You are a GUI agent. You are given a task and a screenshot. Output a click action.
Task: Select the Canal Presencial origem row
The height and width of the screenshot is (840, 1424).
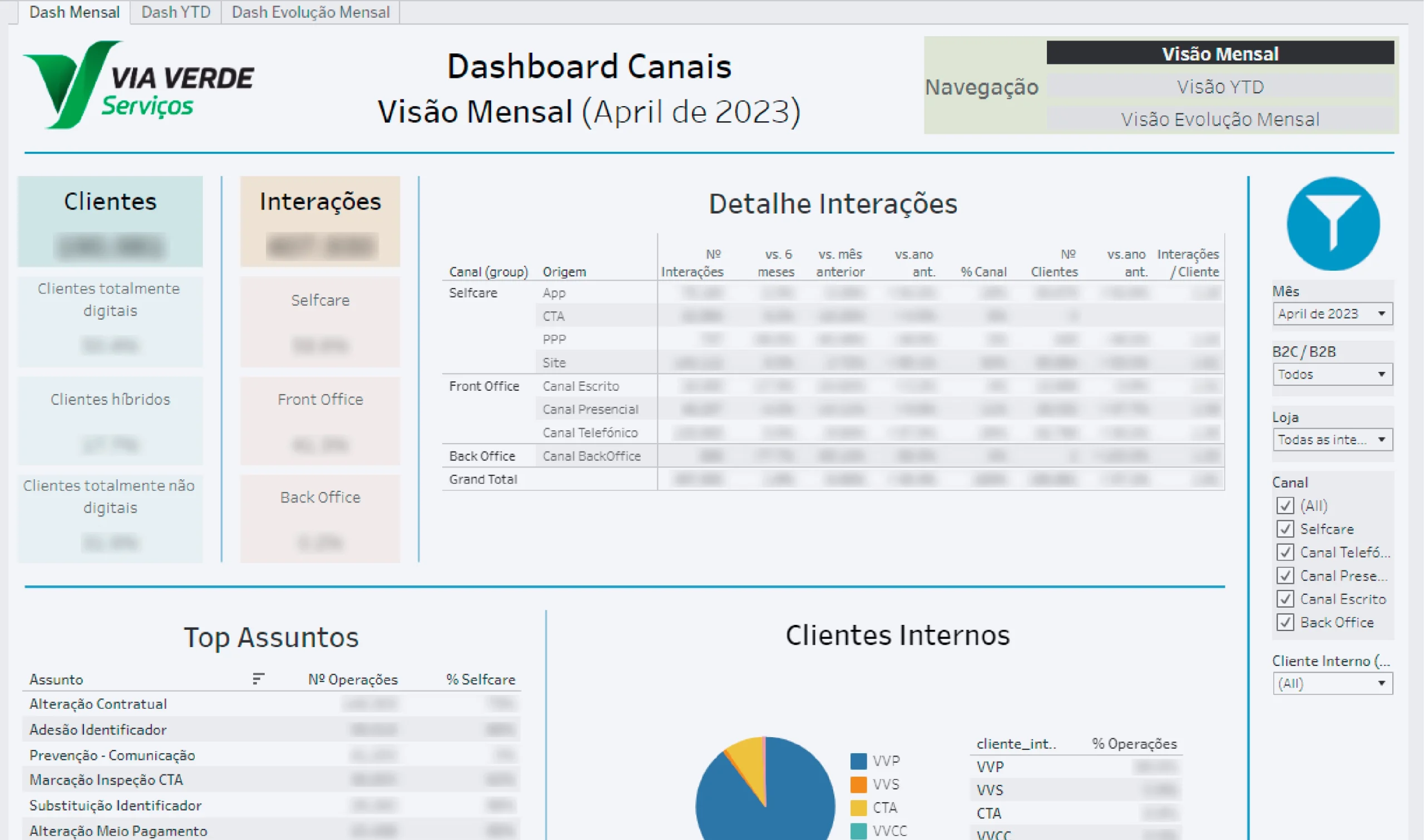(879, 409)
